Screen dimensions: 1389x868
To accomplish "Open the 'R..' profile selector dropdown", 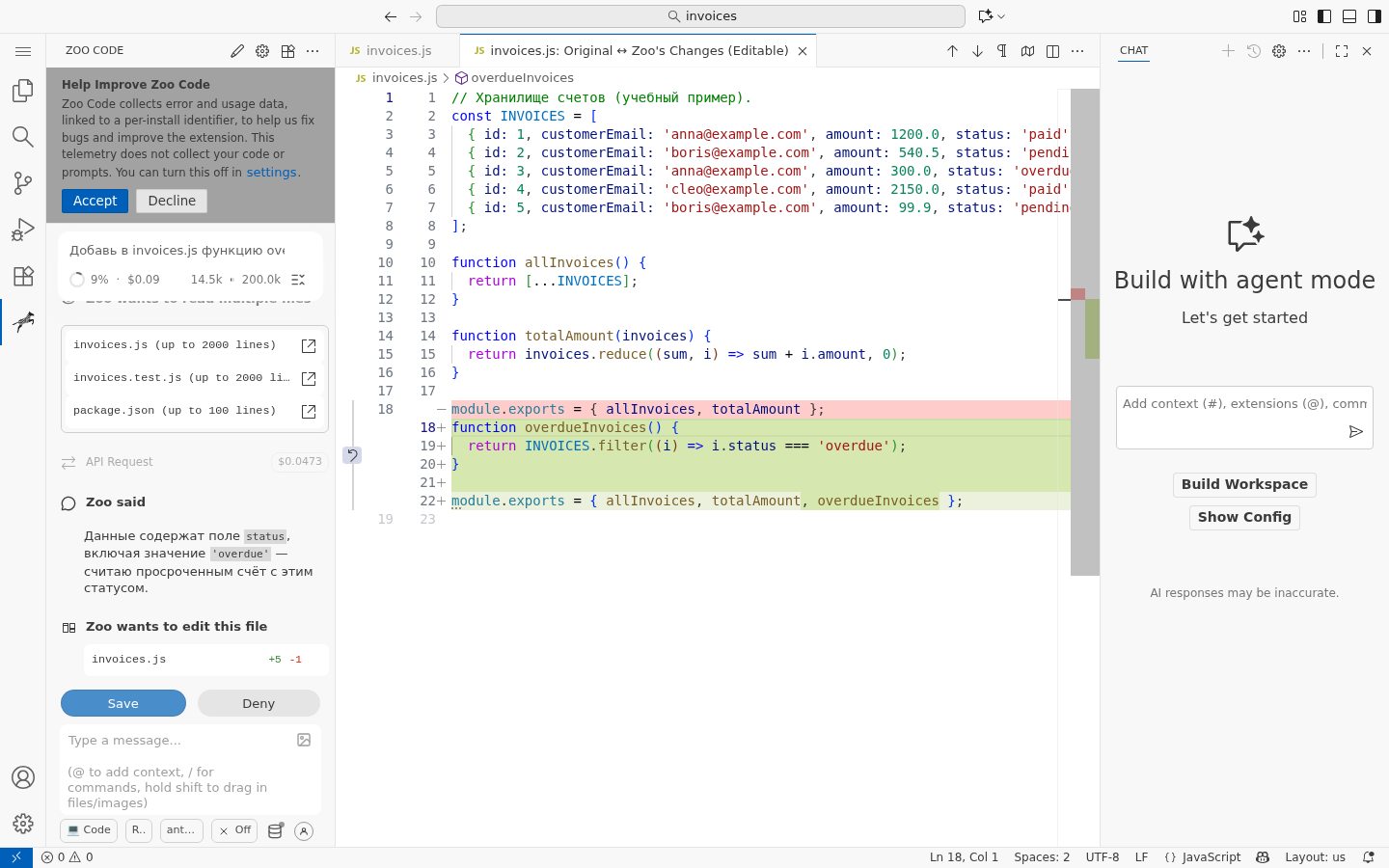I will coord(139,830).
